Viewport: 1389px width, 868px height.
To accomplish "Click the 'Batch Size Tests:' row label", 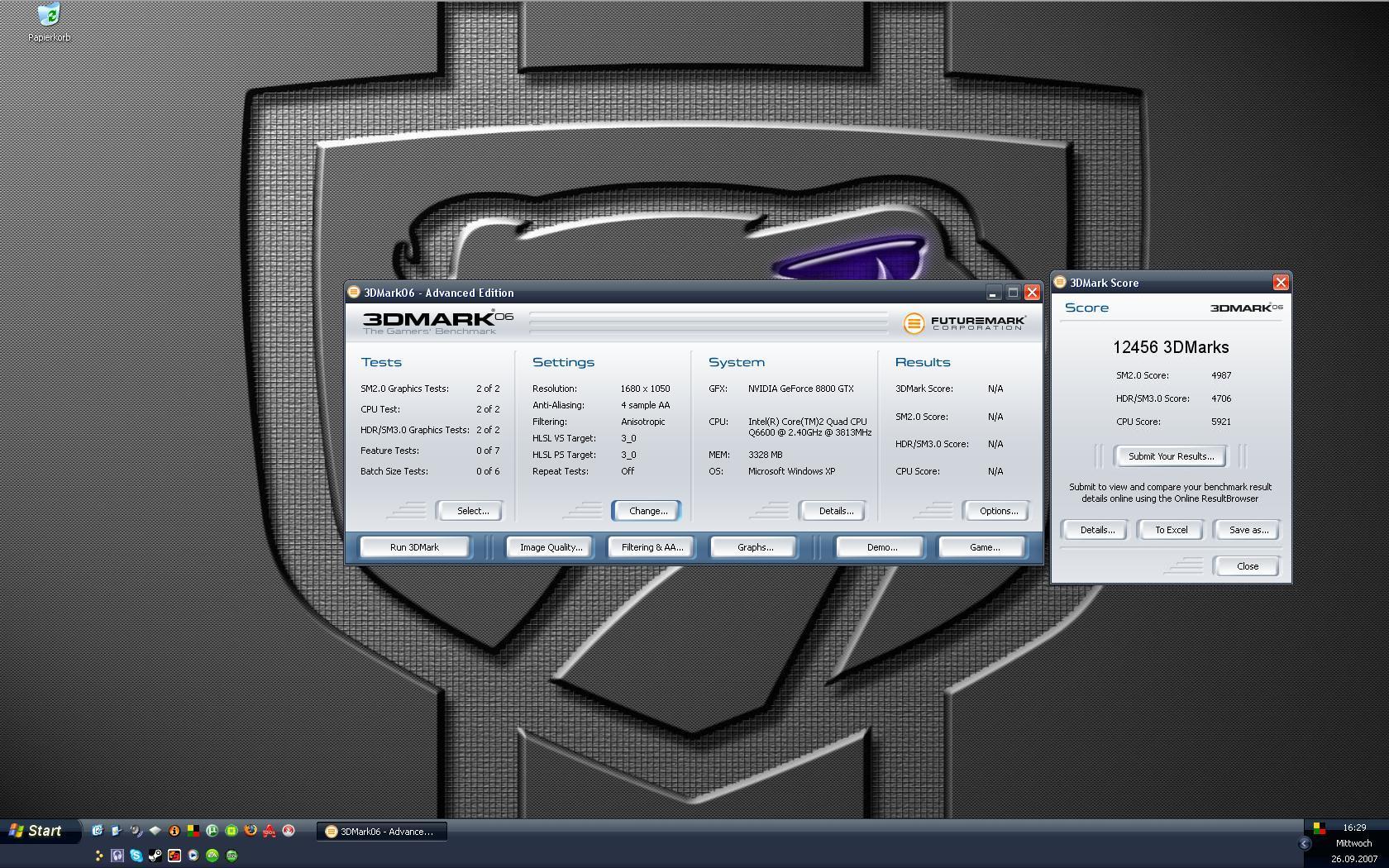I will [394, 471].
